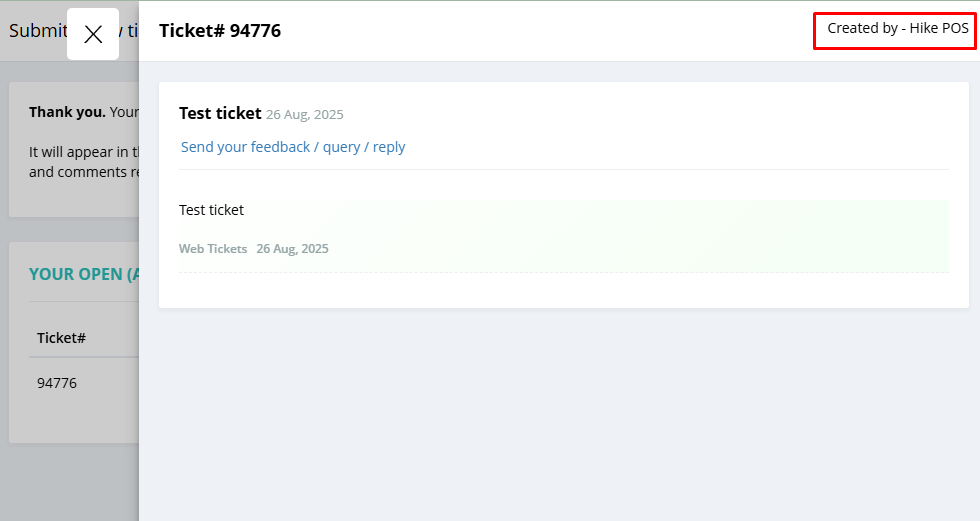Open the Send your feedback / query / reply link

point(292,147)
